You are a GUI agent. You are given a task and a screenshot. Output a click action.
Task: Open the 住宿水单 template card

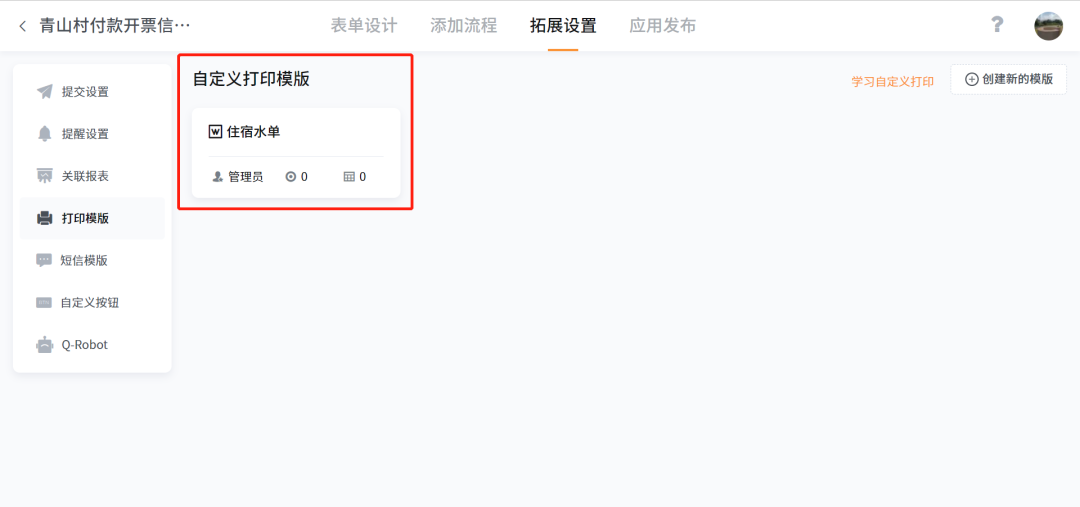[296, 153]
